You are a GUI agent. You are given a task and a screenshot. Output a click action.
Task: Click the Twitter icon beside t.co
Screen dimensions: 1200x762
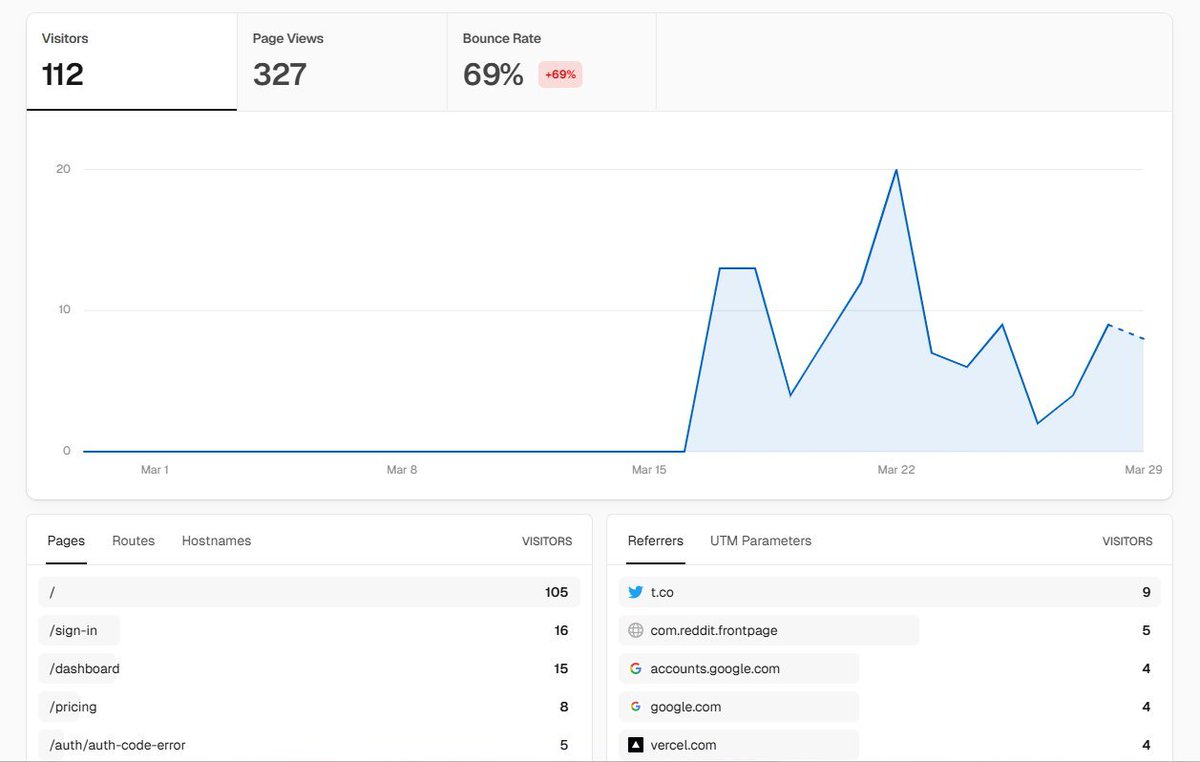tap(635, 592)
